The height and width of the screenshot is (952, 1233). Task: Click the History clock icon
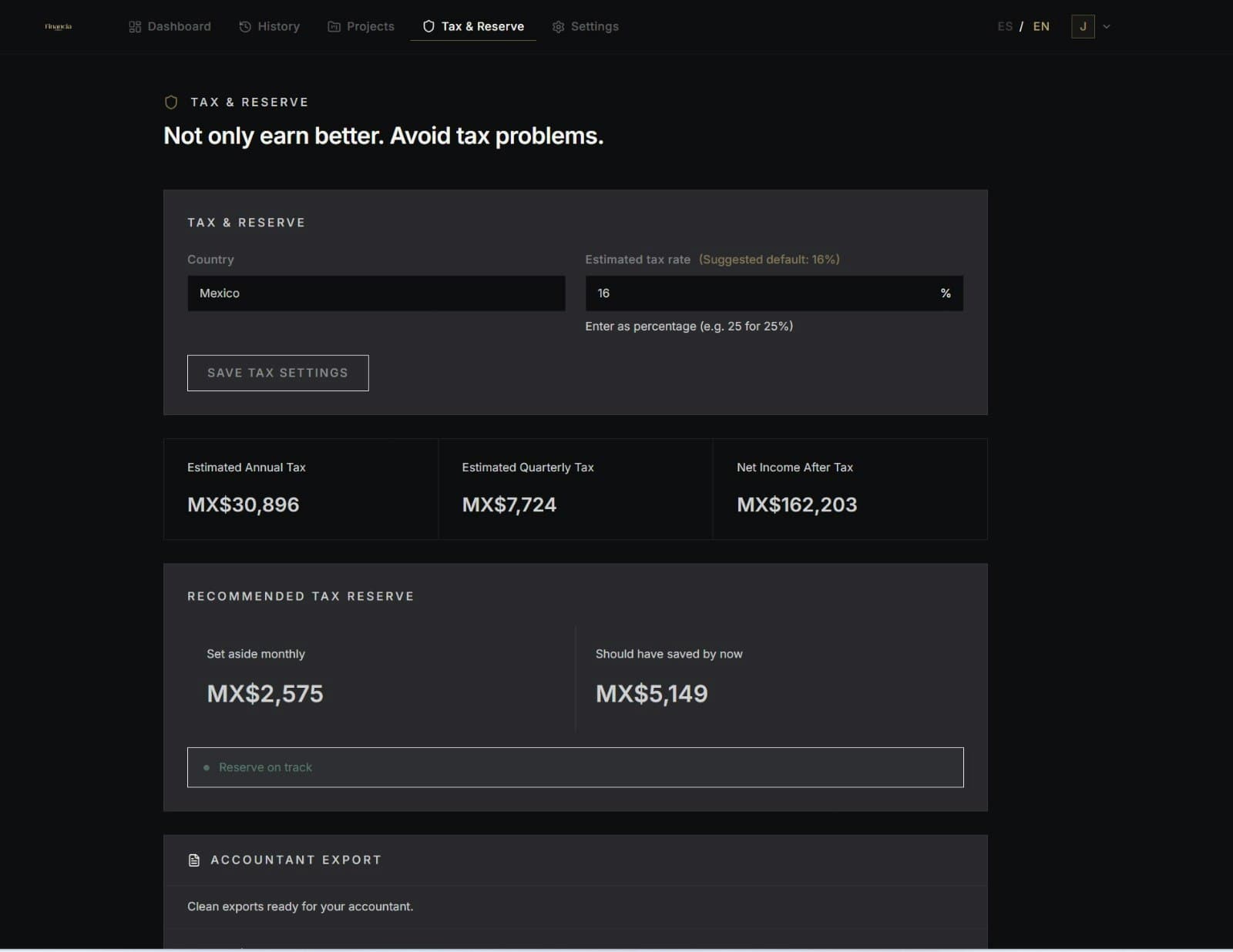(244, 26)
